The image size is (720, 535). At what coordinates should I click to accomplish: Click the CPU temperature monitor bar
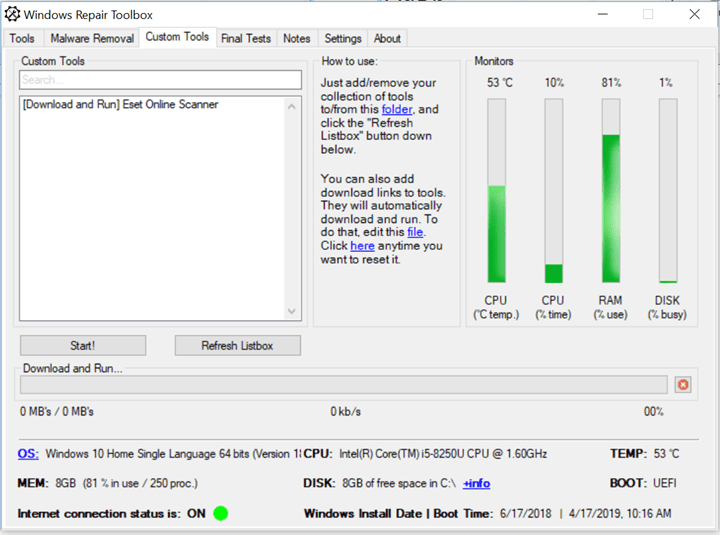coord(496,190)
